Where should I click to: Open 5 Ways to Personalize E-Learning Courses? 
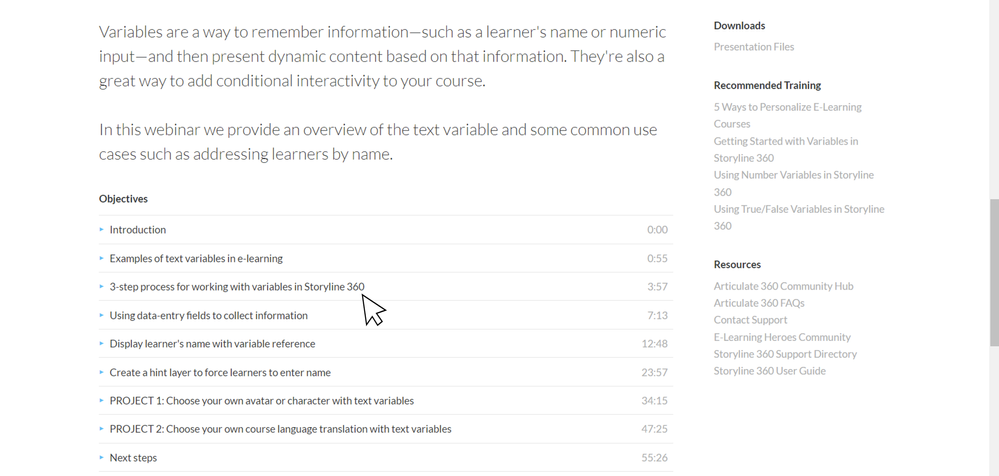point(787,107)
